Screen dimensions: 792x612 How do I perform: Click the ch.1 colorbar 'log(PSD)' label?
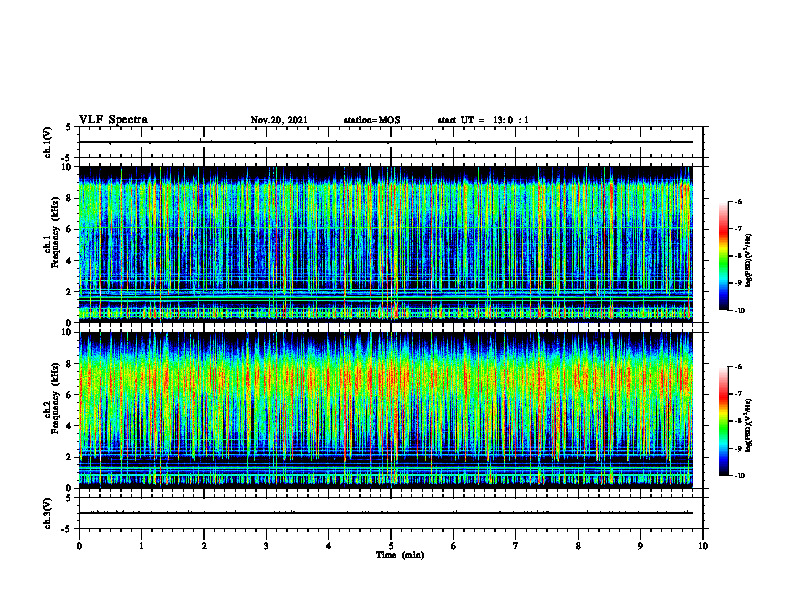pyautogui.click(x=749, y=261)
